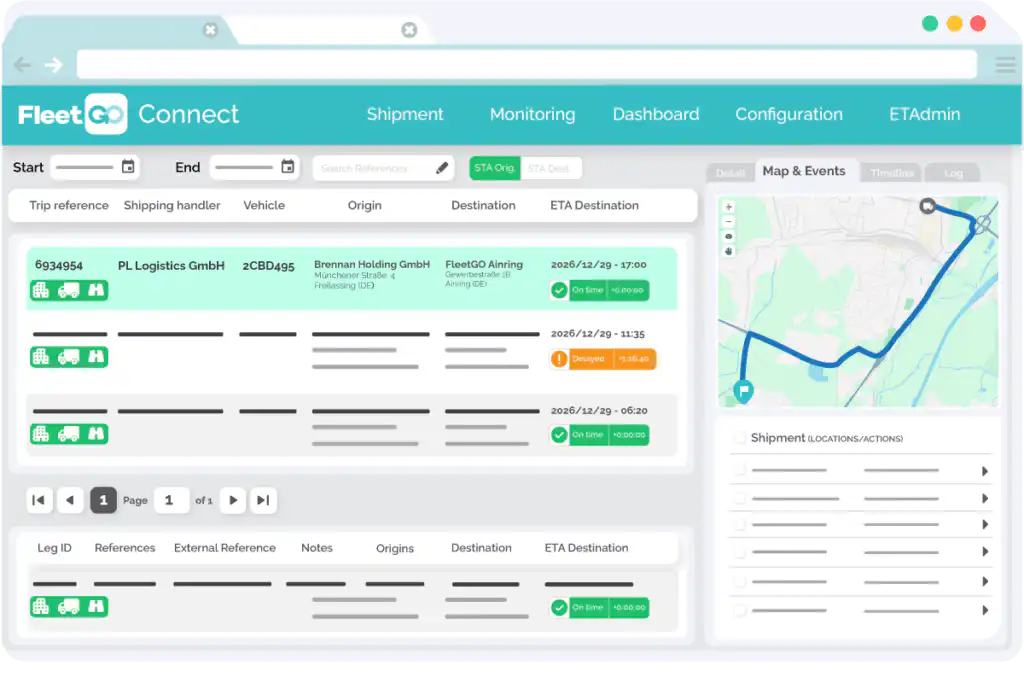Open the Monitoring menu

(532, 114)
